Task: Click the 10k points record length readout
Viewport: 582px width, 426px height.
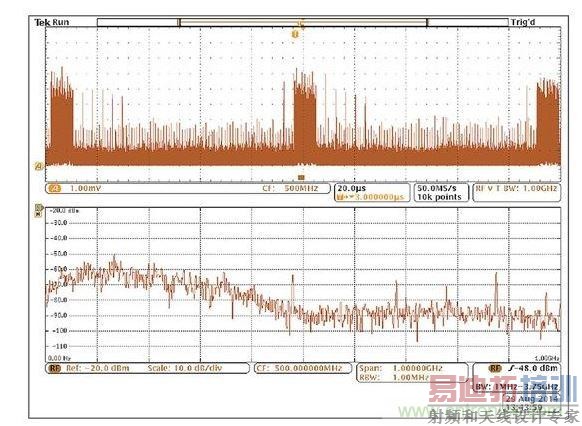Action: [439, 197]
